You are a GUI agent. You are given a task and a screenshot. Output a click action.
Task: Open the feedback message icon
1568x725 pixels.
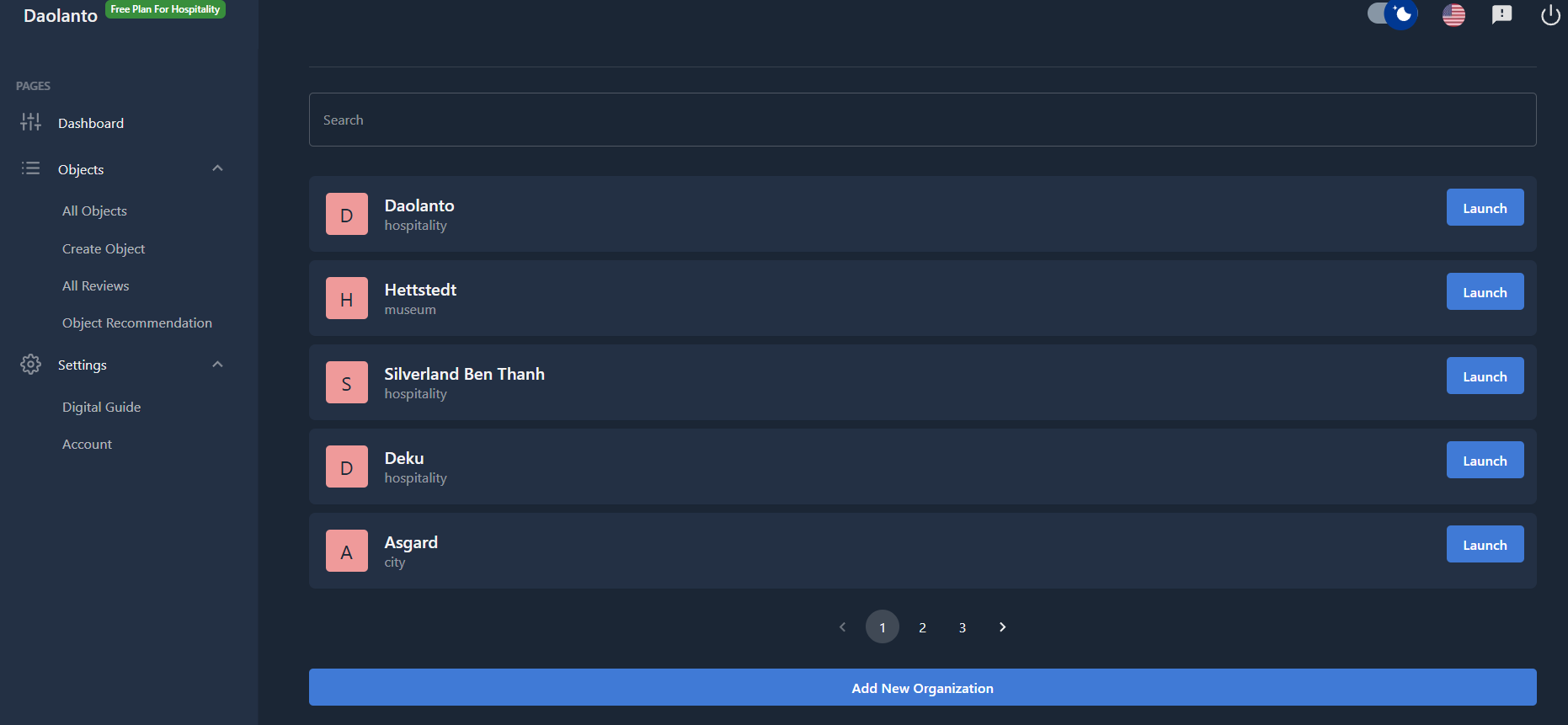pos(1501,15)
